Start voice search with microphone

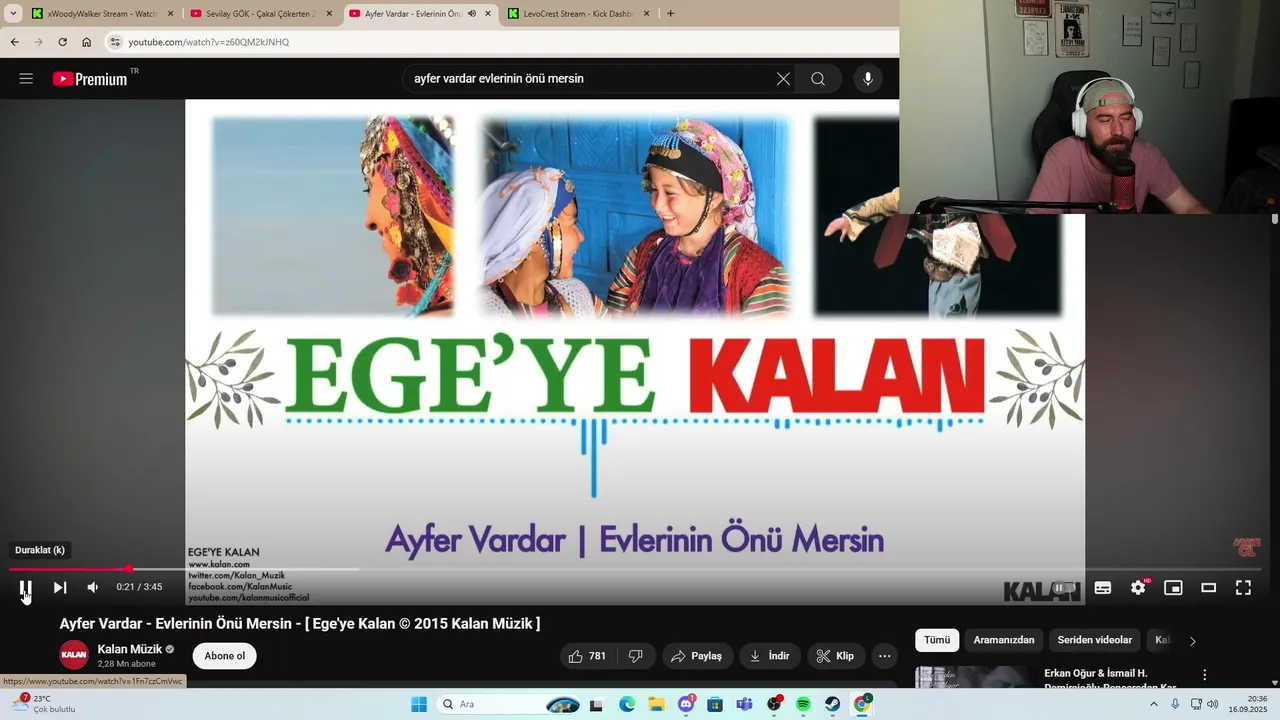tap(868, 79)
